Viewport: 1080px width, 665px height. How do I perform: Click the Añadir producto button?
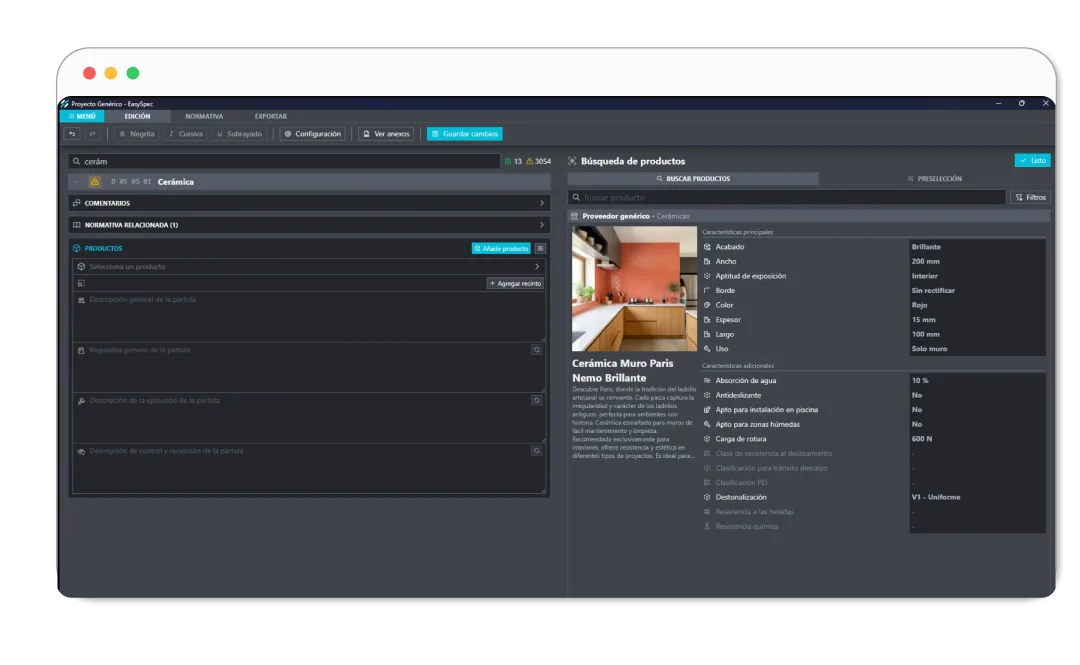(x=501, y=248)
